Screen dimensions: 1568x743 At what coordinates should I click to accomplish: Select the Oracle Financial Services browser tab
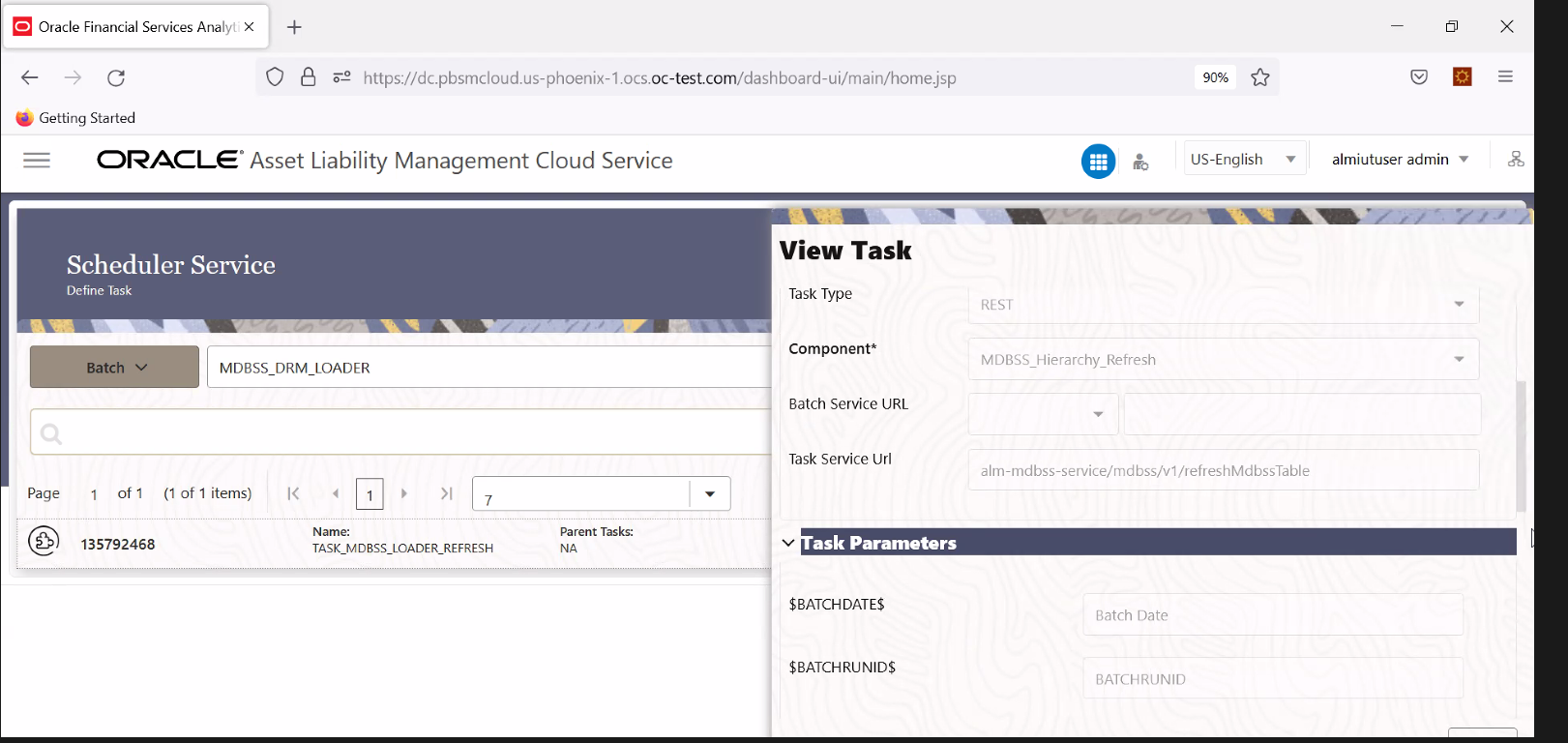click(135, 27)
